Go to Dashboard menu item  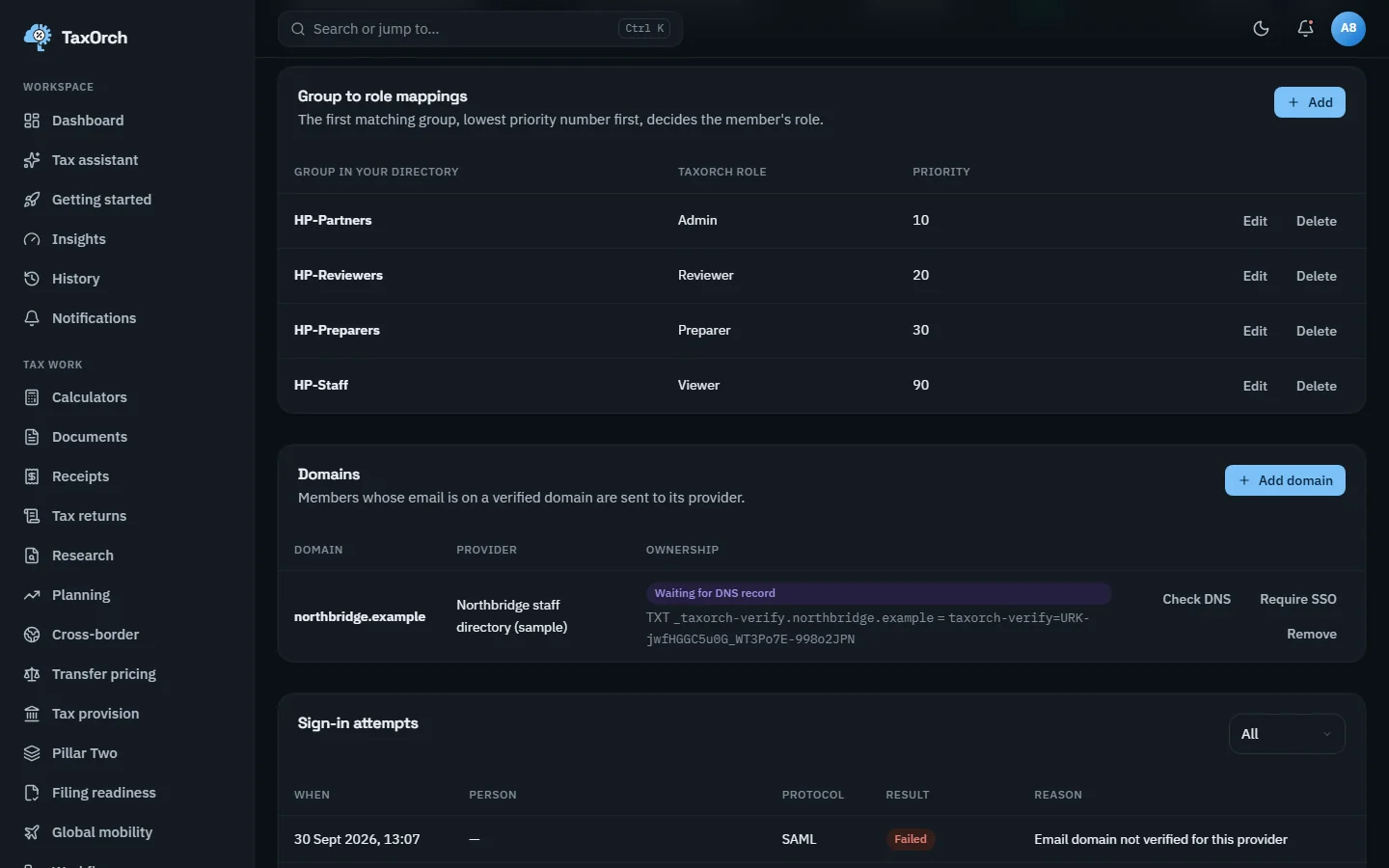88,121
